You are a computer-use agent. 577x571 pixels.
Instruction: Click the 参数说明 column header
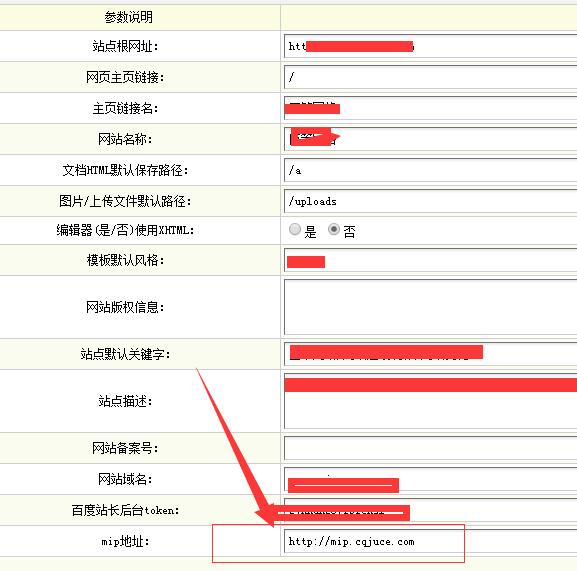click(x=128, y=17)
